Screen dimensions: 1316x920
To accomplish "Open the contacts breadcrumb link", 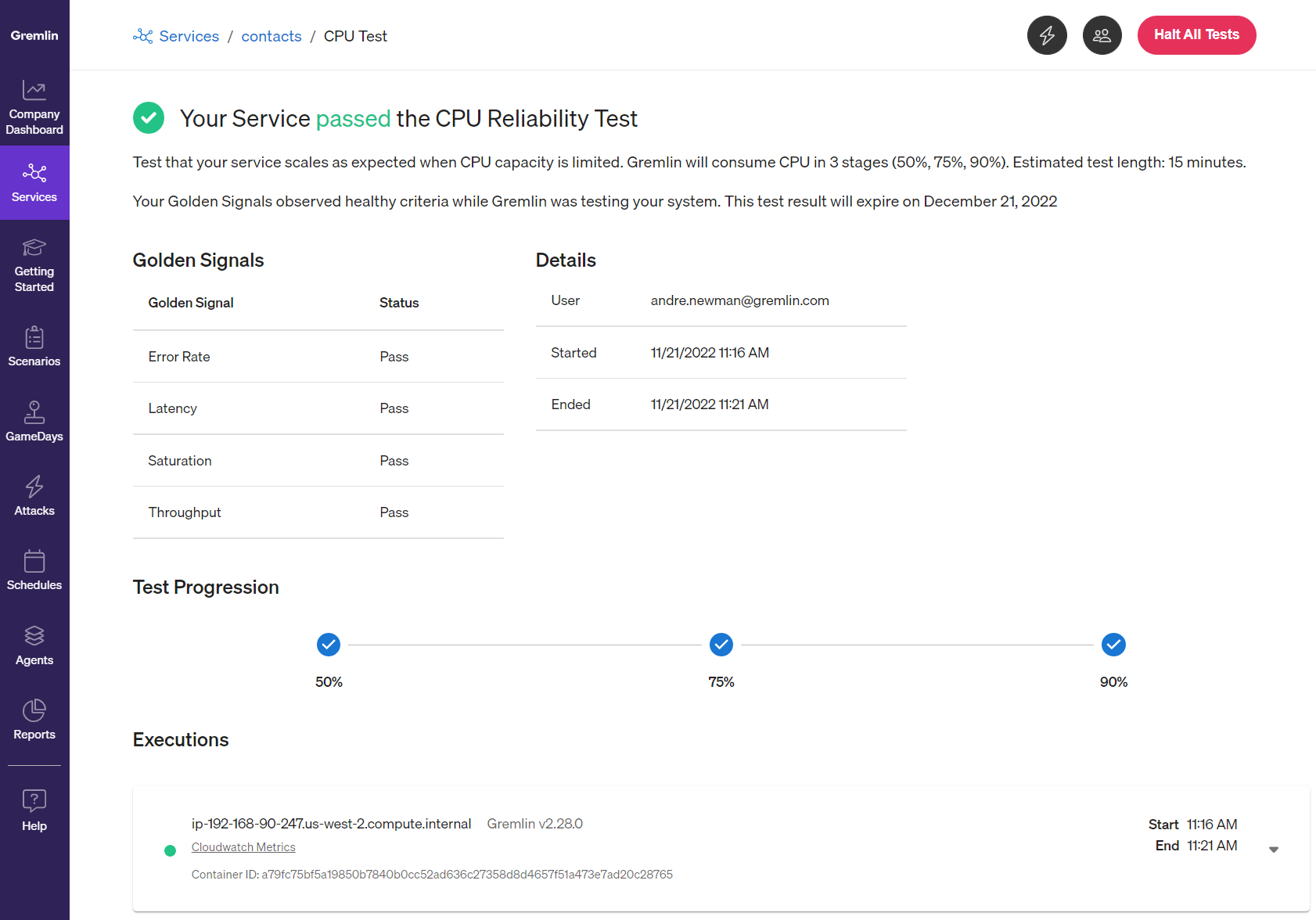I will tap(271, 36).
